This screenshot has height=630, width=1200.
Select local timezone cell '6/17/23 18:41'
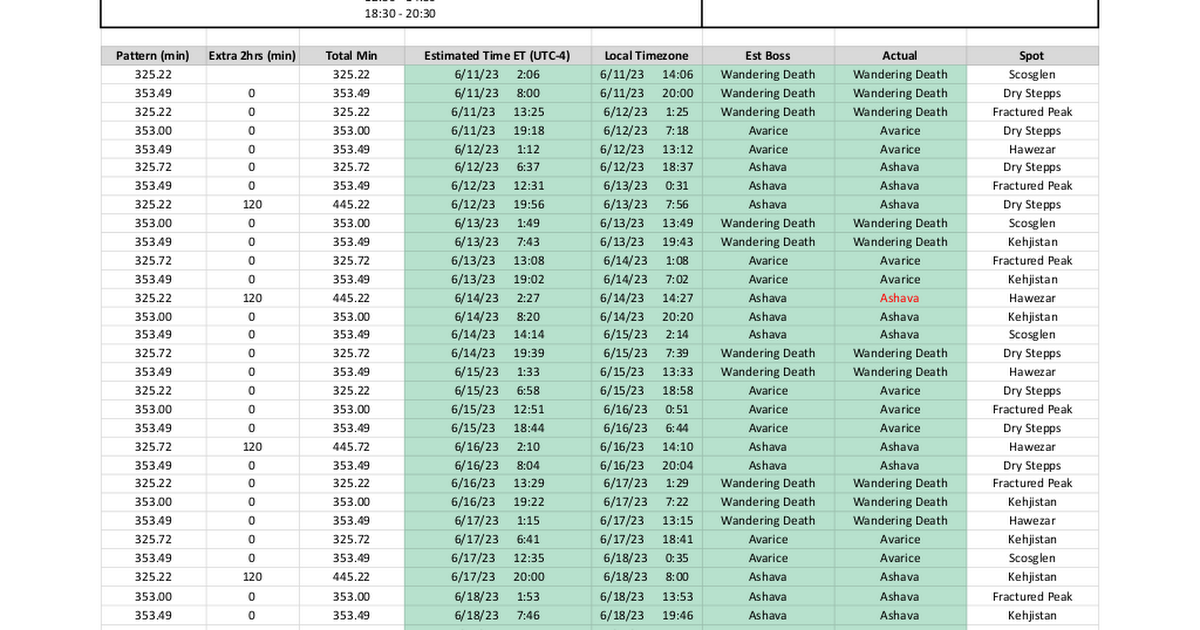[646, 539]
